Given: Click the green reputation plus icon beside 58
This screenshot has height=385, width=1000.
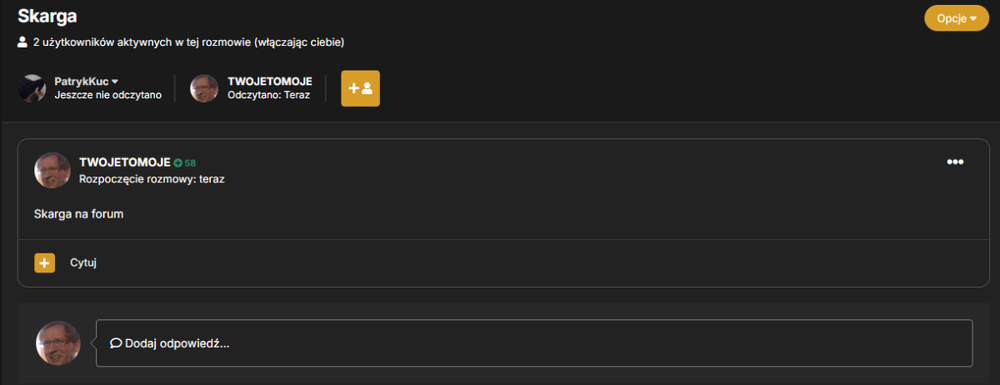Looking at the screenshot, I should [x=178, y=163].
